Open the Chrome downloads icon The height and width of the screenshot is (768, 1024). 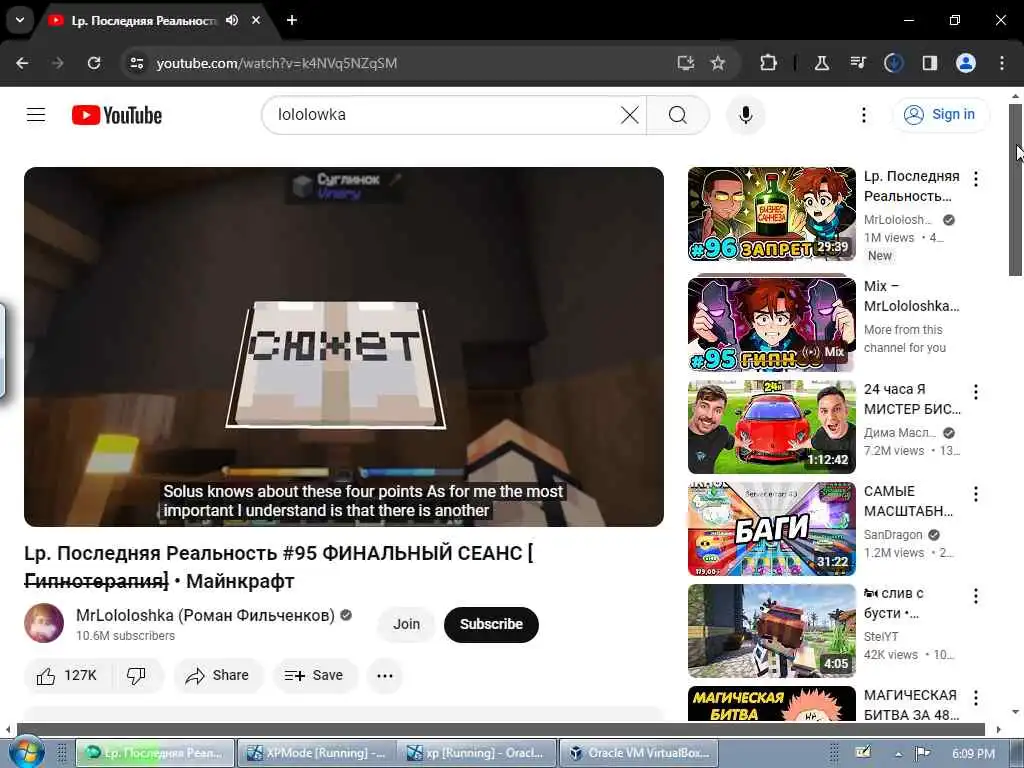coord(893,63)
